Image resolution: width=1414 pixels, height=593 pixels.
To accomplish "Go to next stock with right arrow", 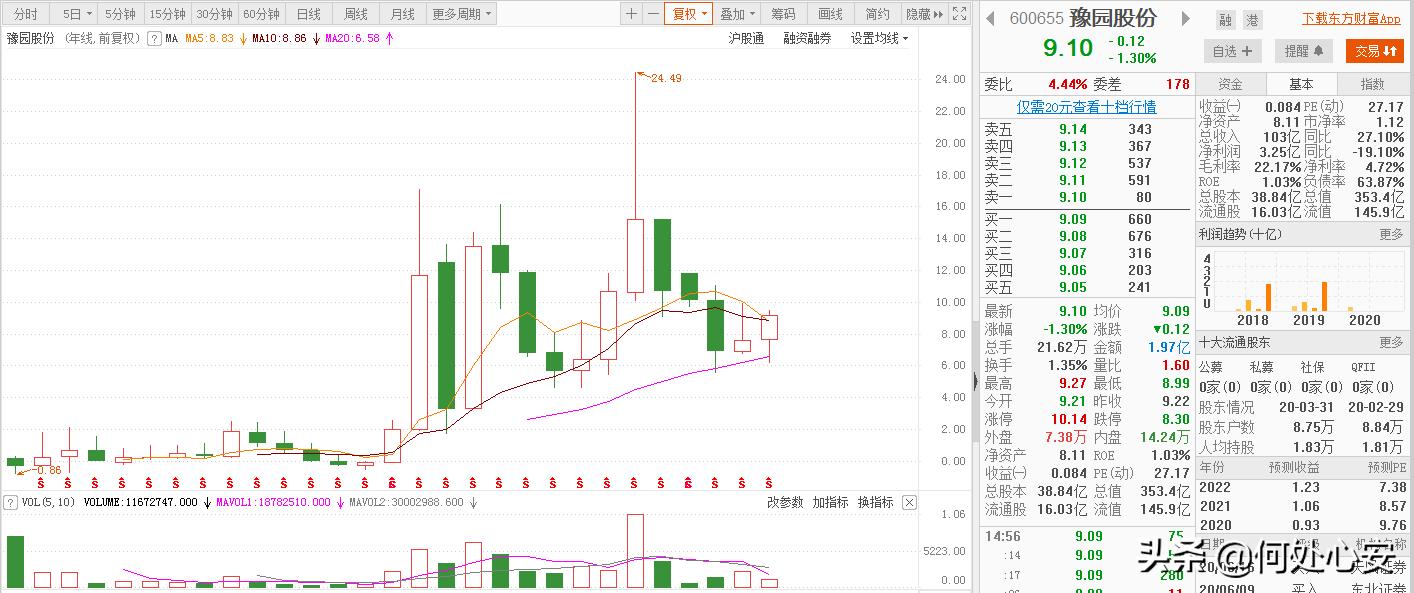I will [1186, 19].
